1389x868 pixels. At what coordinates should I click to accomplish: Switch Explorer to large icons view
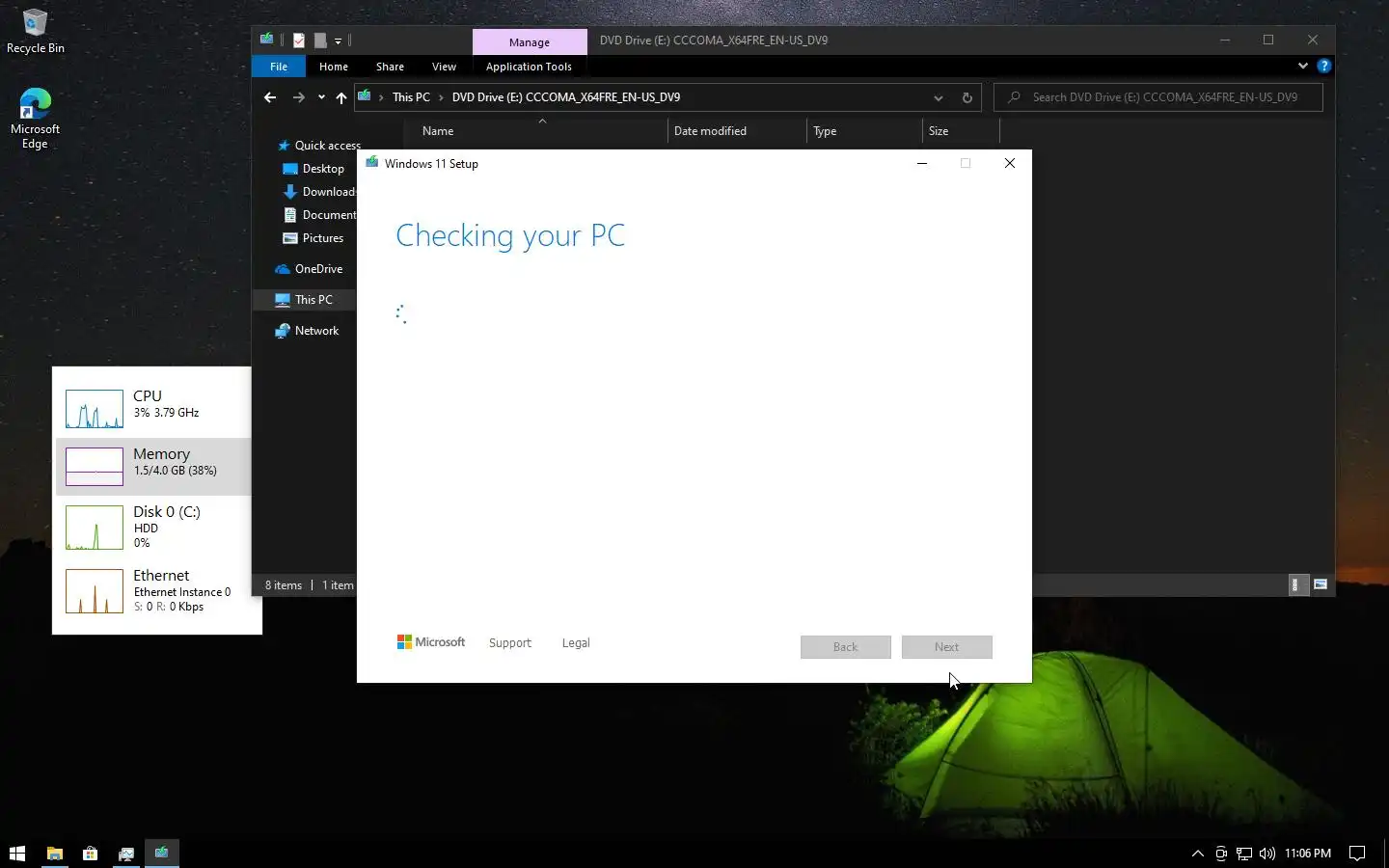1321,584
